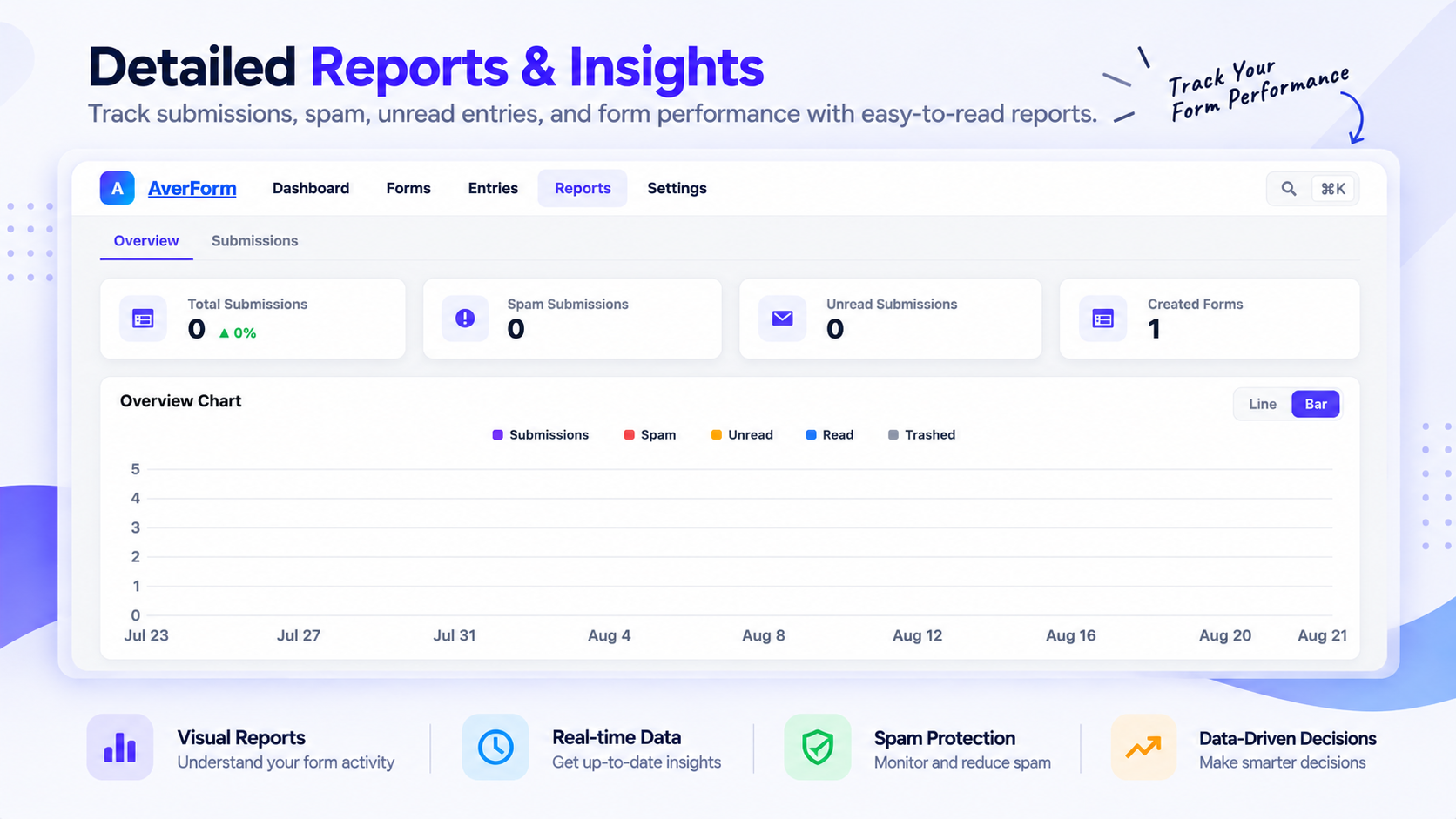Click the Total Submissions card icon
This screenshot has width=1456, height=819.
[x=143, y=319]
